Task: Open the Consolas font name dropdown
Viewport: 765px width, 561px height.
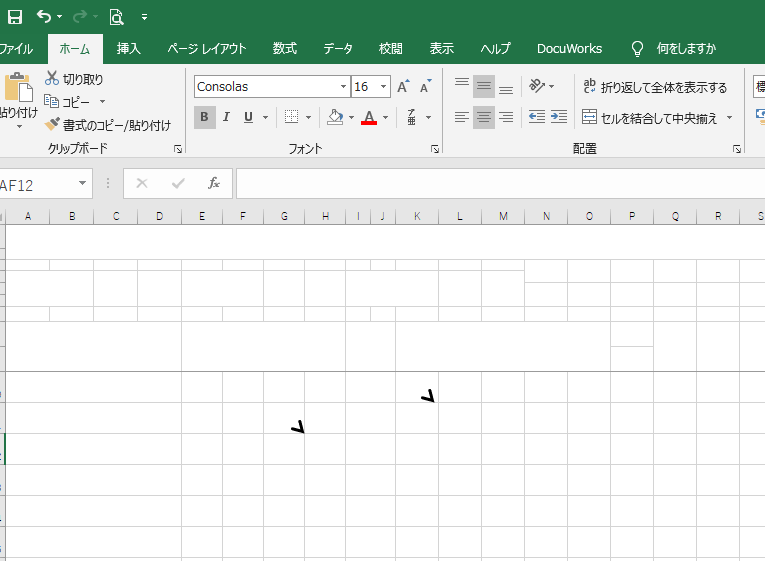Action: click(x=344, y=87)
